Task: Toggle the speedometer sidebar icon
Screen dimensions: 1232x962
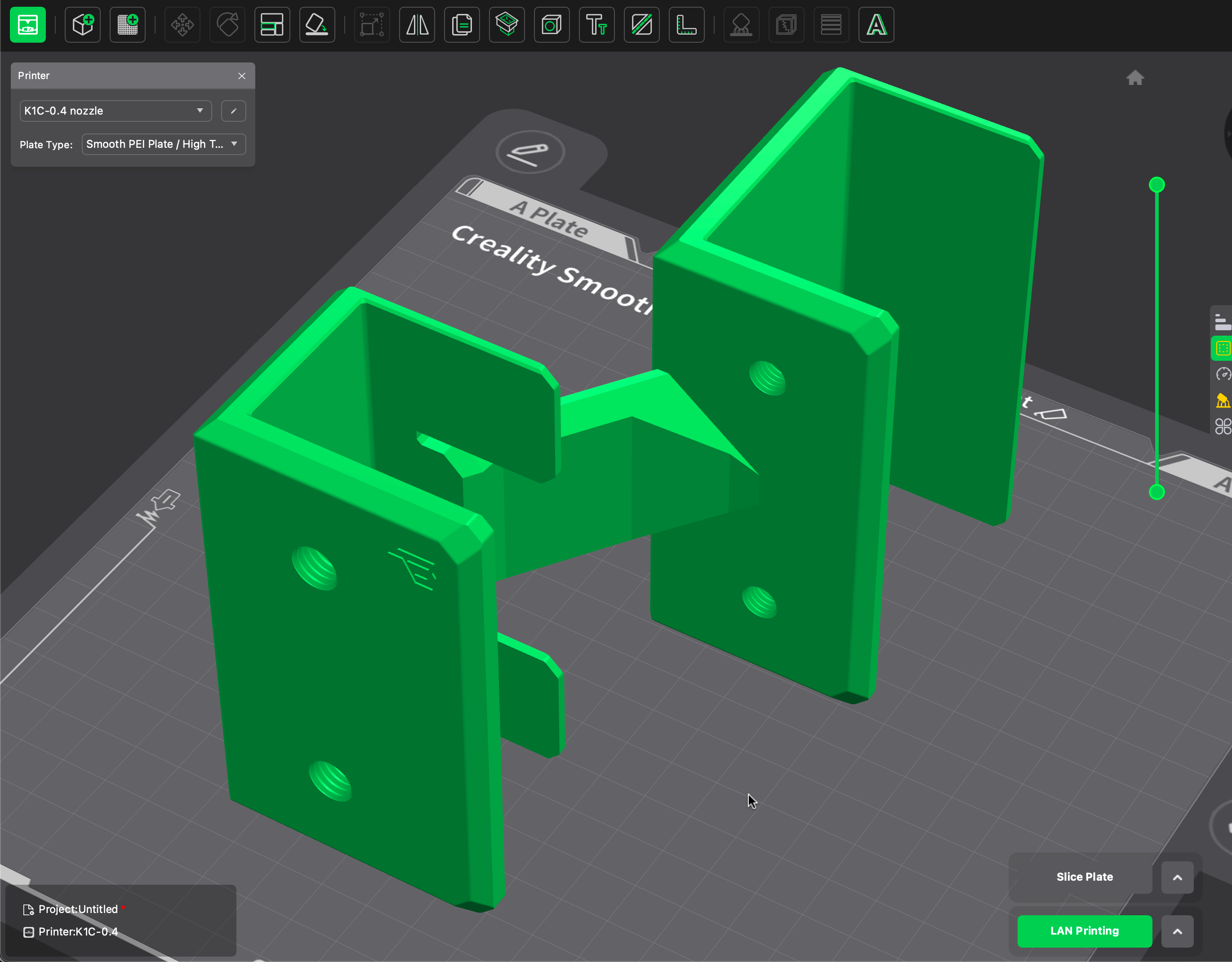Action: pos(1223,374)
